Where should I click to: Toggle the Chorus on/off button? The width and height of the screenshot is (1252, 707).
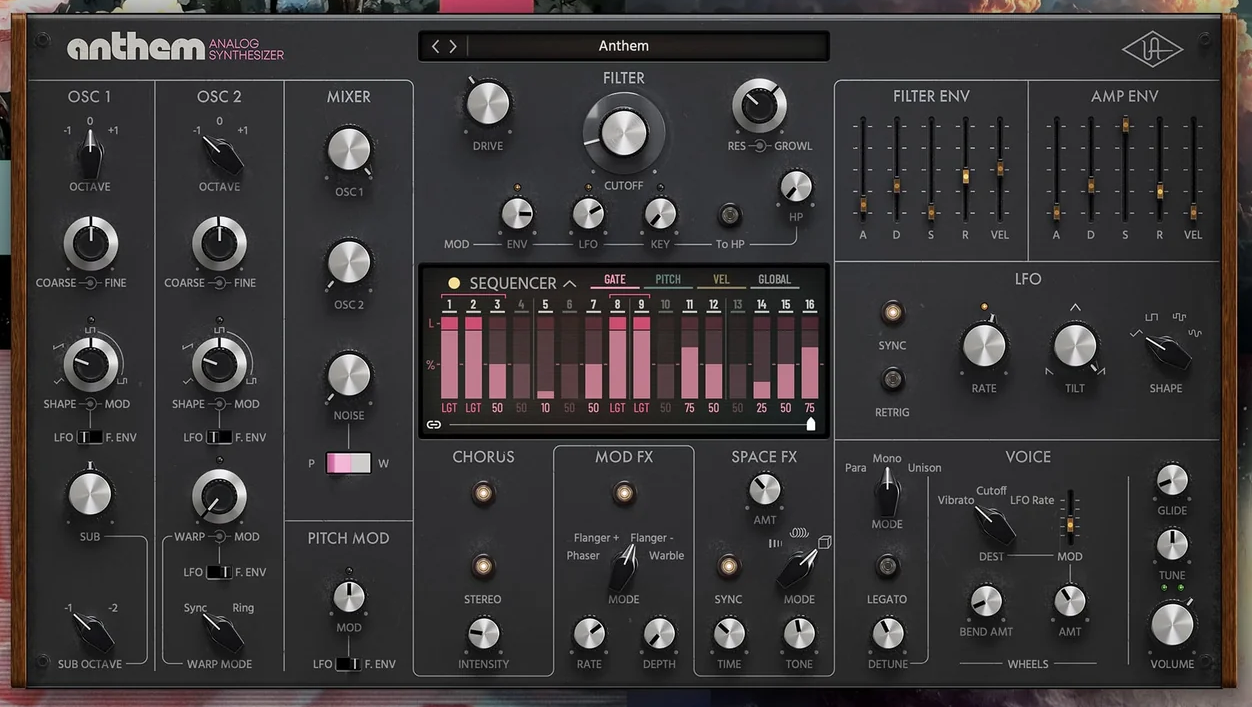pyautogui.click(x=483, y=493)
